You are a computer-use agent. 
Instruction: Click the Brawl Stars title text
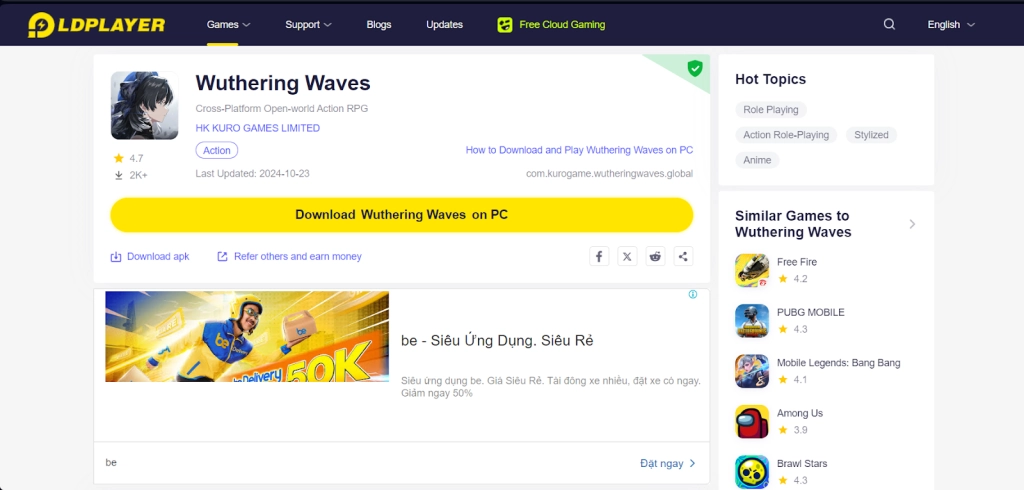[x=802, y=463]
